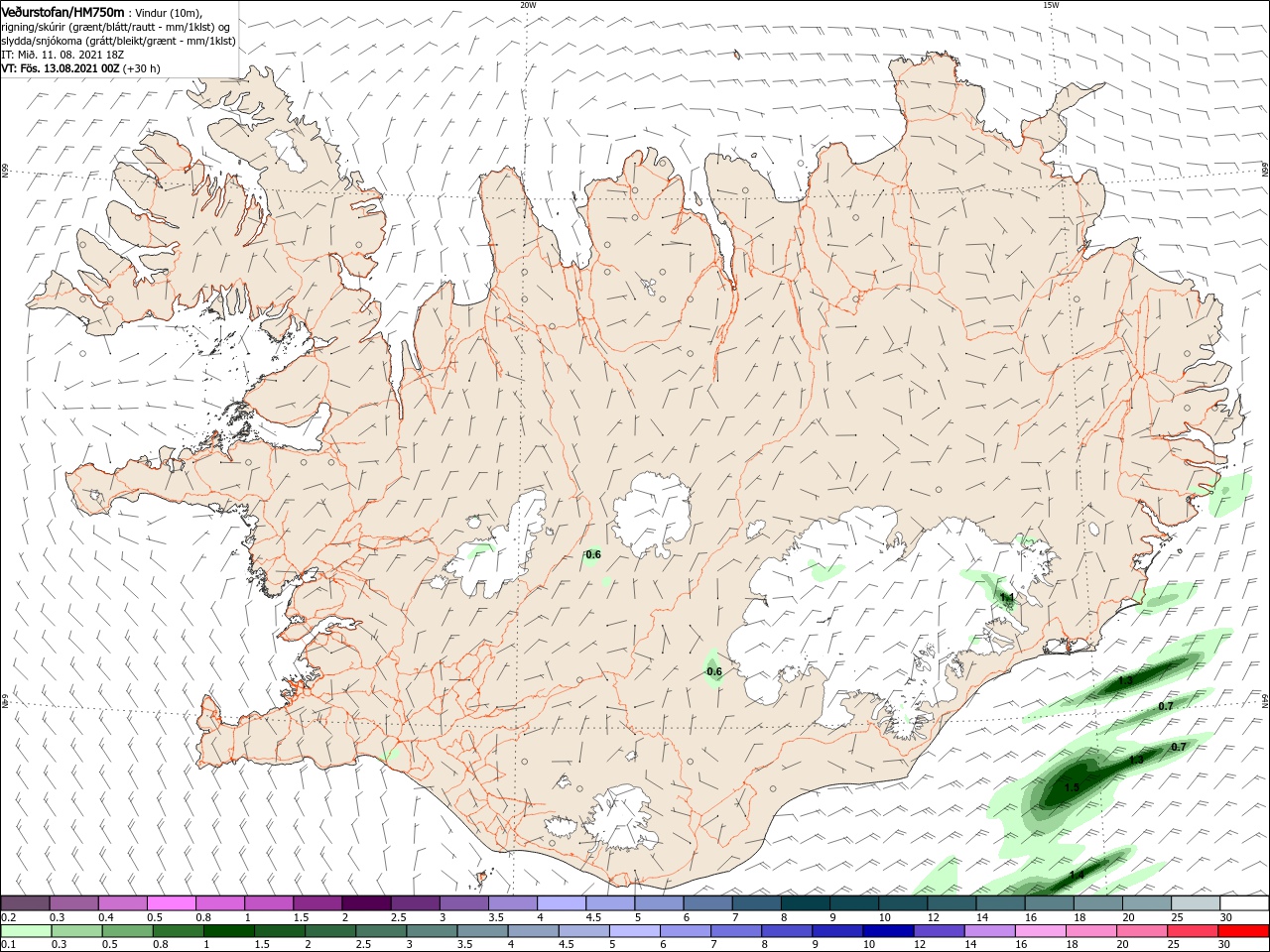Select the 1.1 precipitation value over the glacier
Screen dimensions: 1270x952
1007,598
